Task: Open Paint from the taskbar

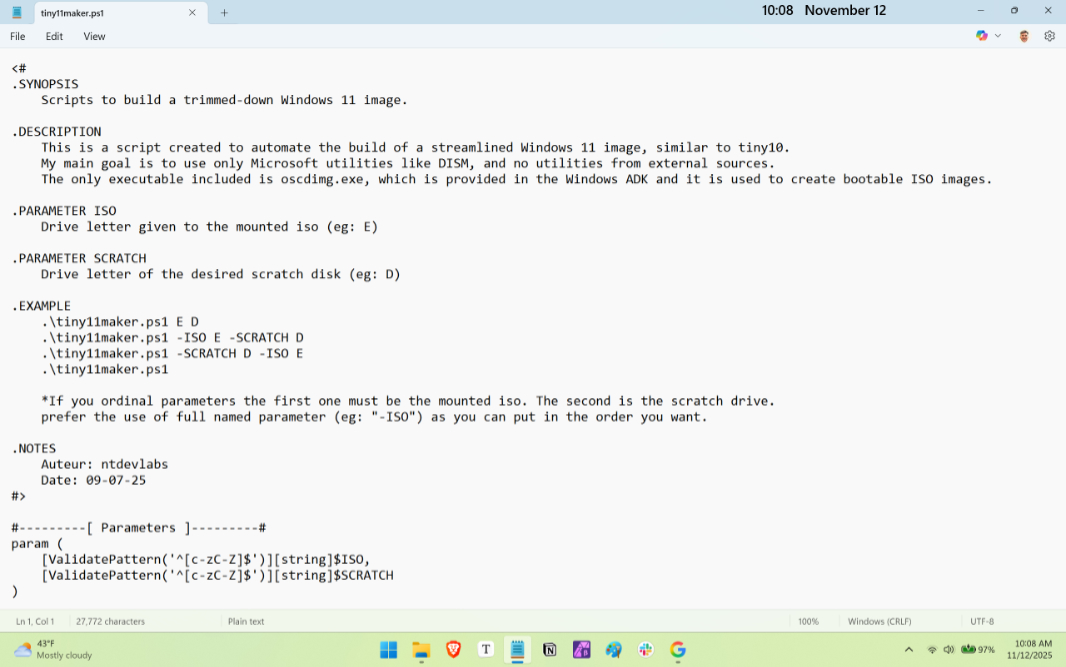Action: click(612, 649)
